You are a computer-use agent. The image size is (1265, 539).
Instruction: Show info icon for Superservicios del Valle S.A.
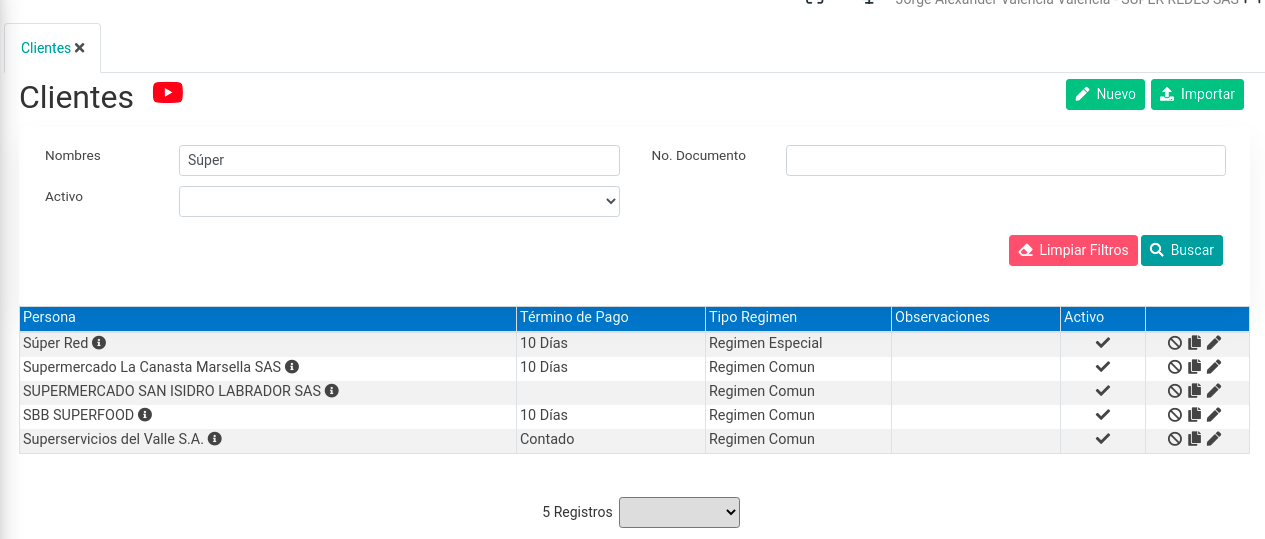click(215, 439)
